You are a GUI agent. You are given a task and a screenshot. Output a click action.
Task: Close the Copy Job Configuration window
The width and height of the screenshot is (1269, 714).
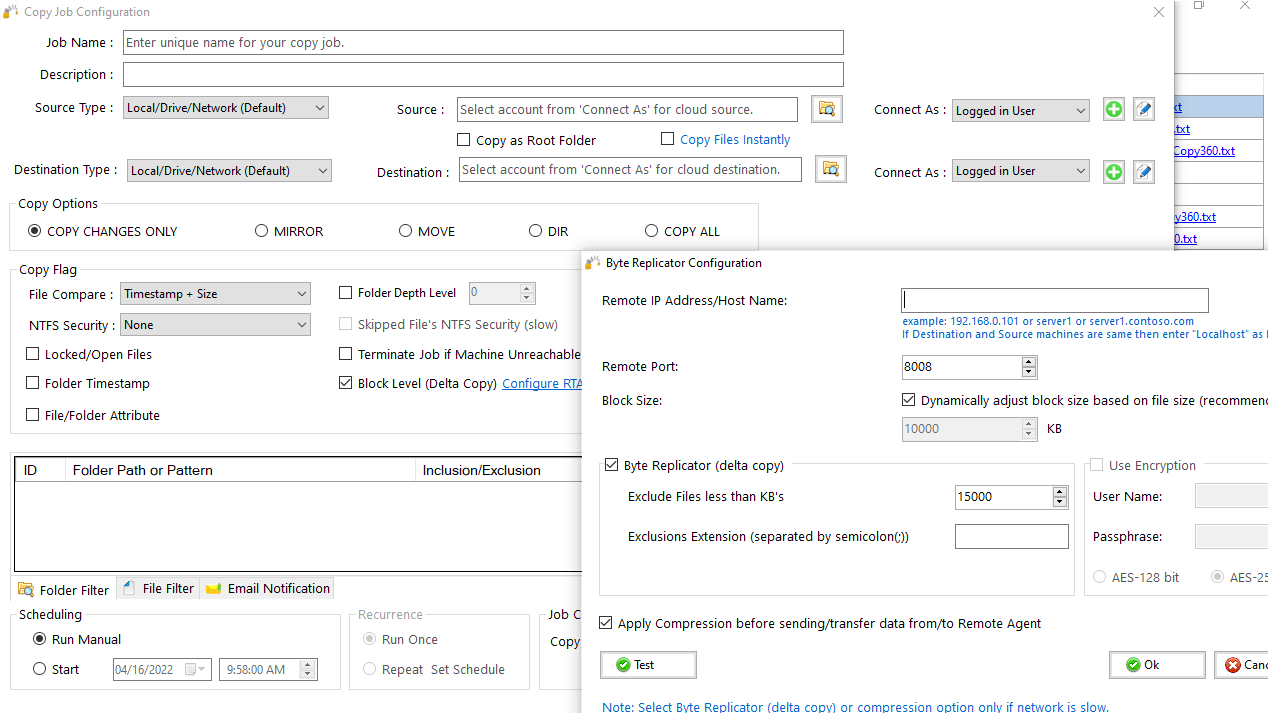(1159, 12)
